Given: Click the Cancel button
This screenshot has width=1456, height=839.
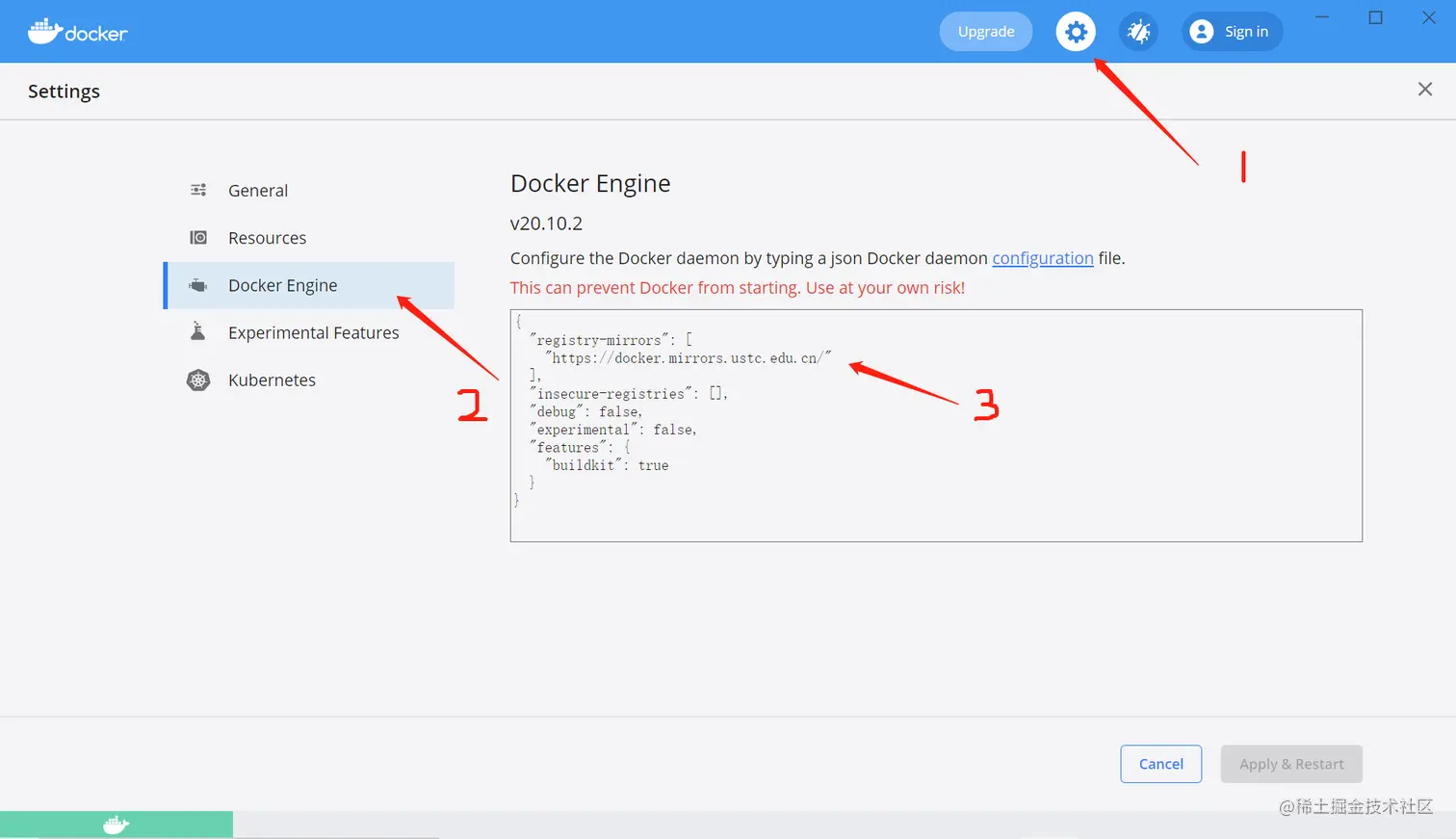Looking at the screenshot, I should pyautogui.click(x=1161, y=764).
